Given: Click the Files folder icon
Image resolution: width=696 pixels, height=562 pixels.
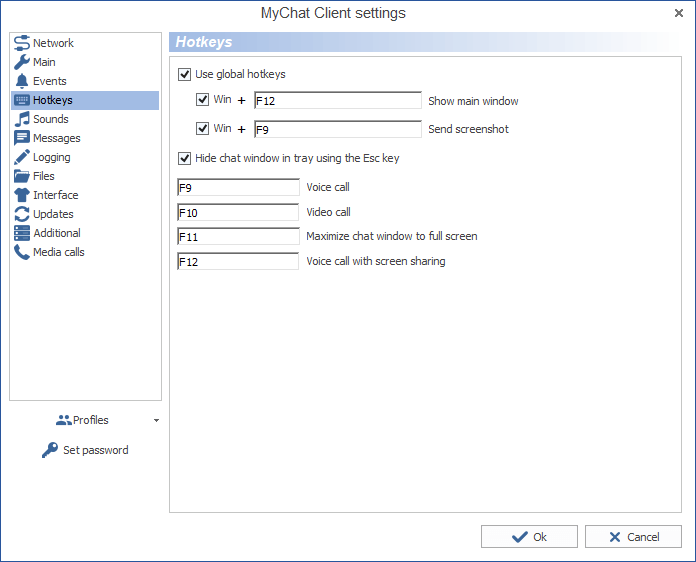Looking at the screenshot, I should 22,176.
